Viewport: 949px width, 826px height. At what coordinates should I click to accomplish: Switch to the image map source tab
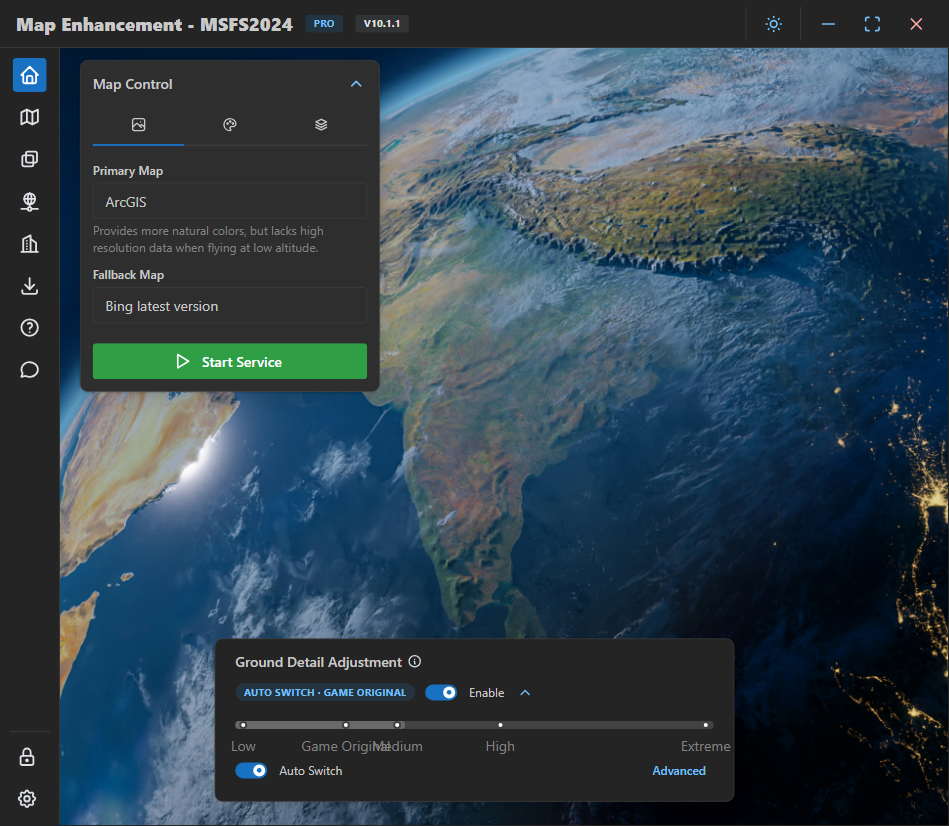click(x=139, y=125)
